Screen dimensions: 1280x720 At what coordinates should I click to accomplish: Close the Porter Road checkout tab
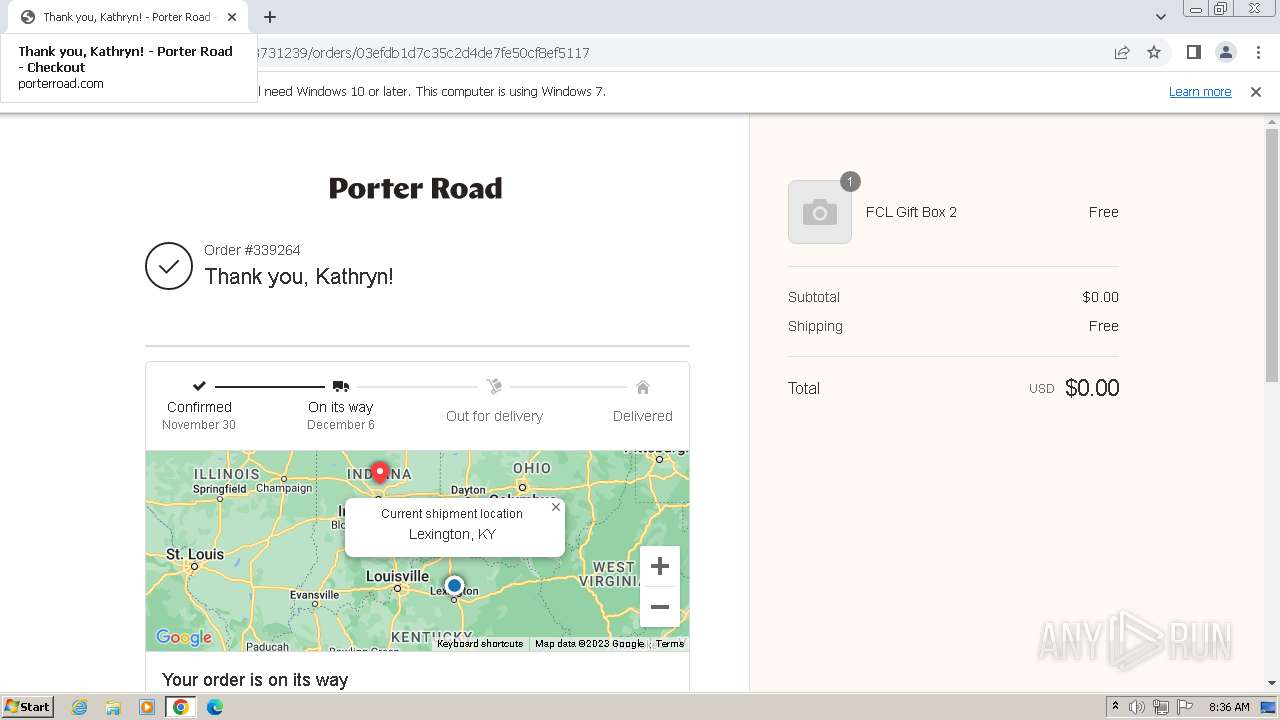click(x=232, y=17)
